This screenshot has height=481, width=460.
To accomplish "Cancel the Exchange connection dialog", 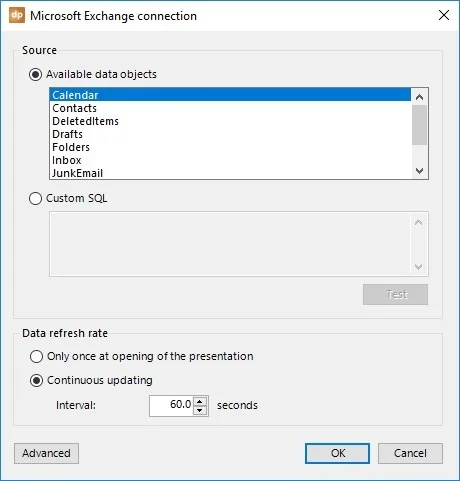I will tap(410, 453).
